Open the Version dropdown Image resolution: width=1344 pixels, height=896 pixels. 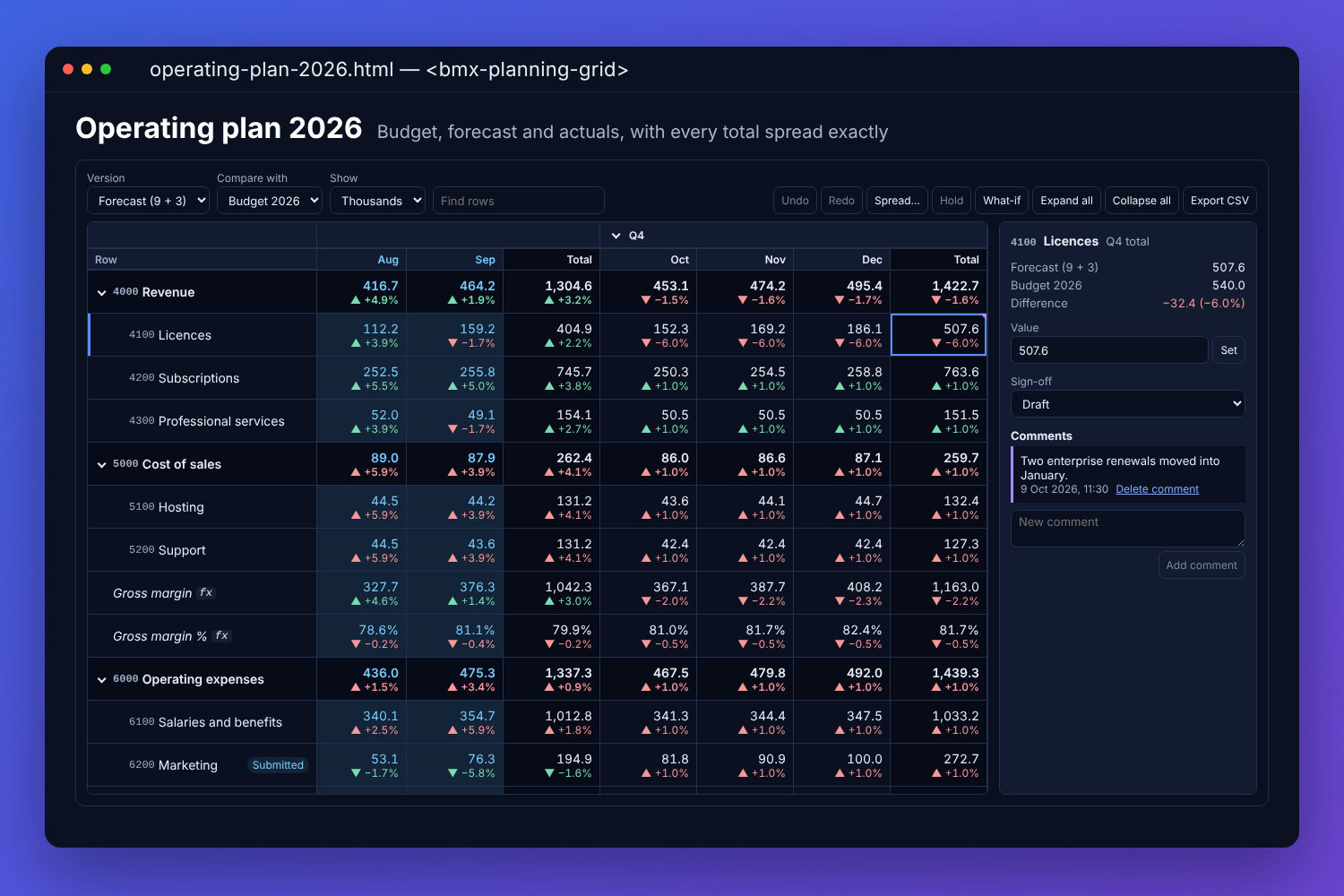(x=148, y=201)
